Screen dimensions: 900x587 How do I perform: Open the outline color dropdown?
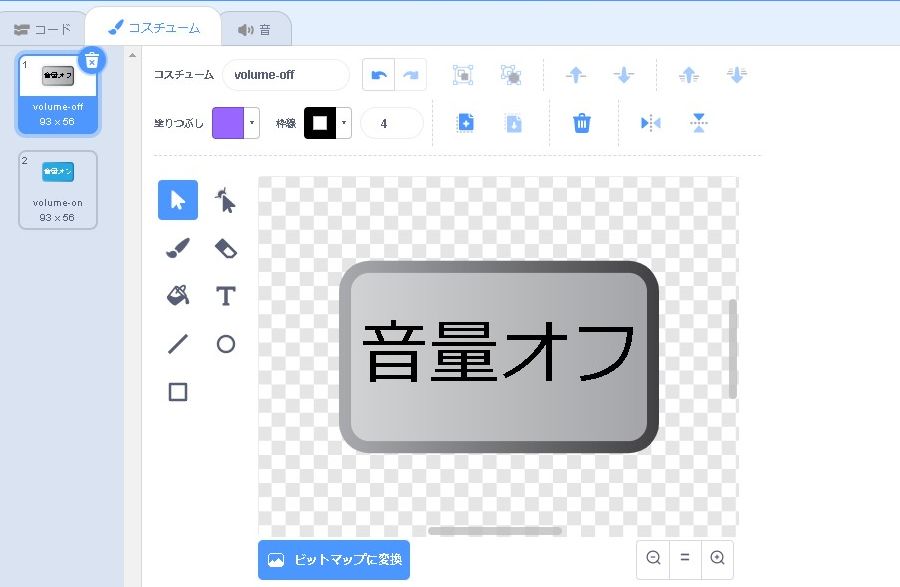[x=328, y=123]
